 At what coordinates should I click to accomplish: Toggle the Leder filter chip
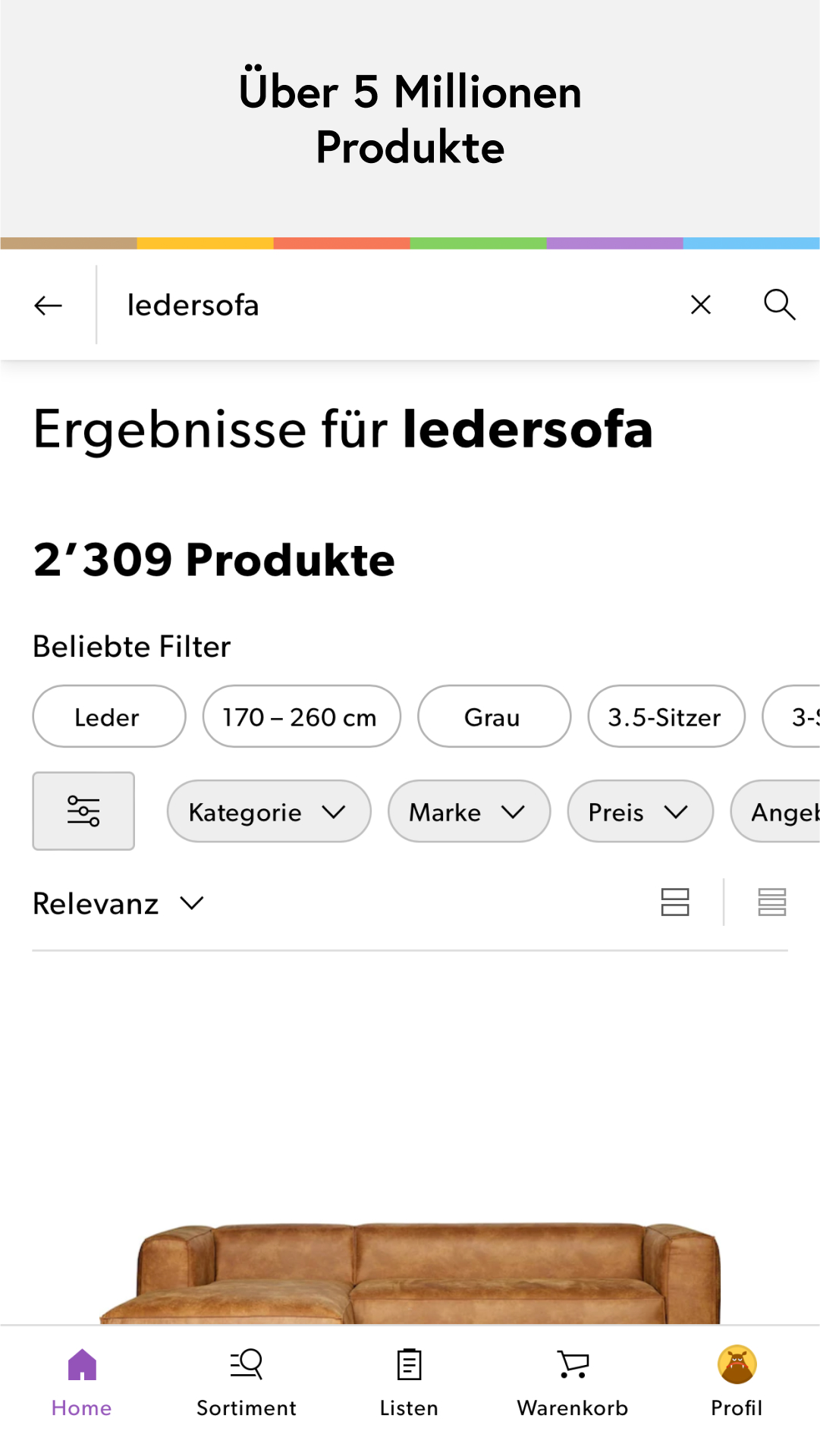pos(109,717)
